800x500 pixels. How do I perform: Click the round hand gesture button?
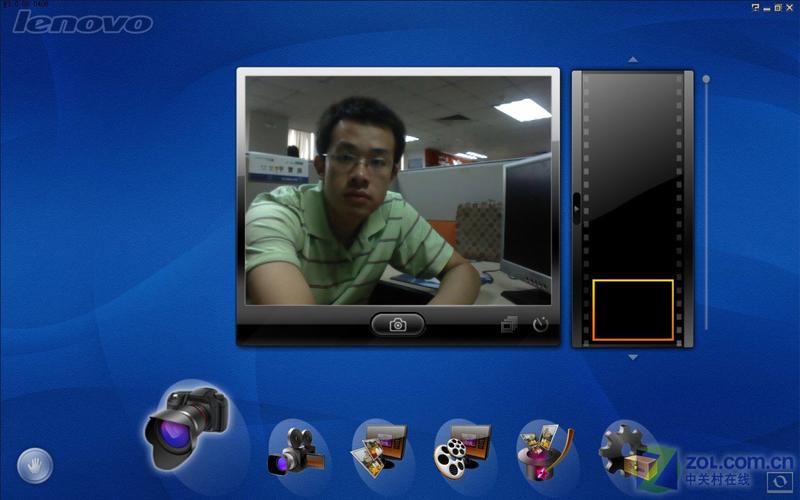point(35,466)
